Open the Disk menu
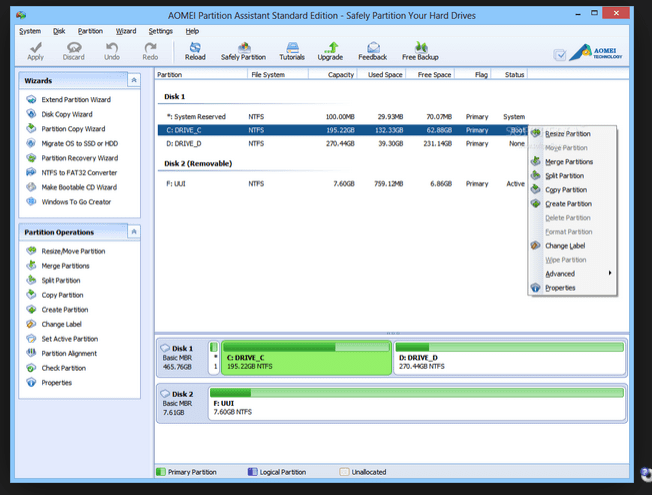 (59, 31)
